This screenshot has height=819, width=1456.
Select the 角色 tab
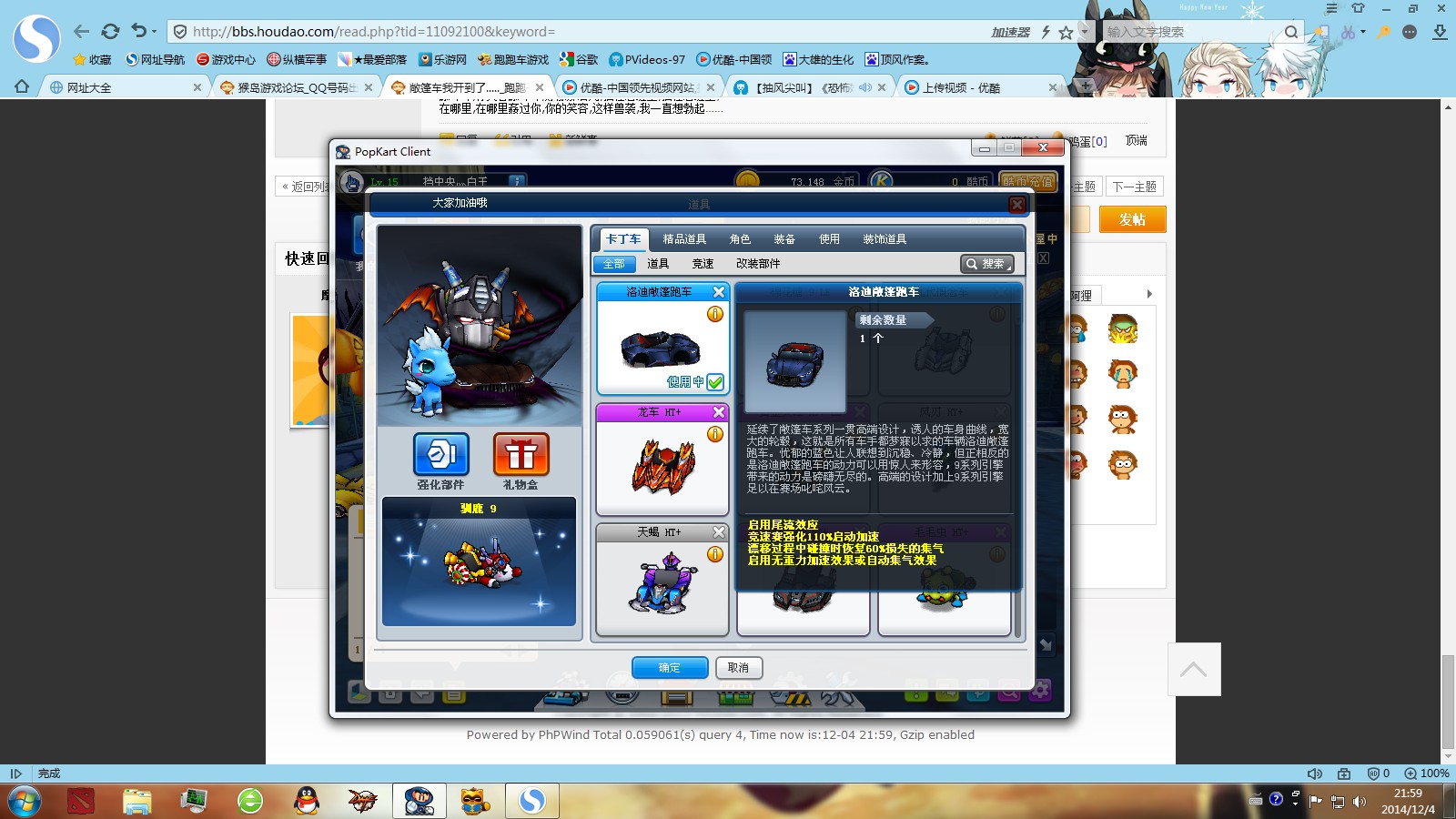click(740, 238)
